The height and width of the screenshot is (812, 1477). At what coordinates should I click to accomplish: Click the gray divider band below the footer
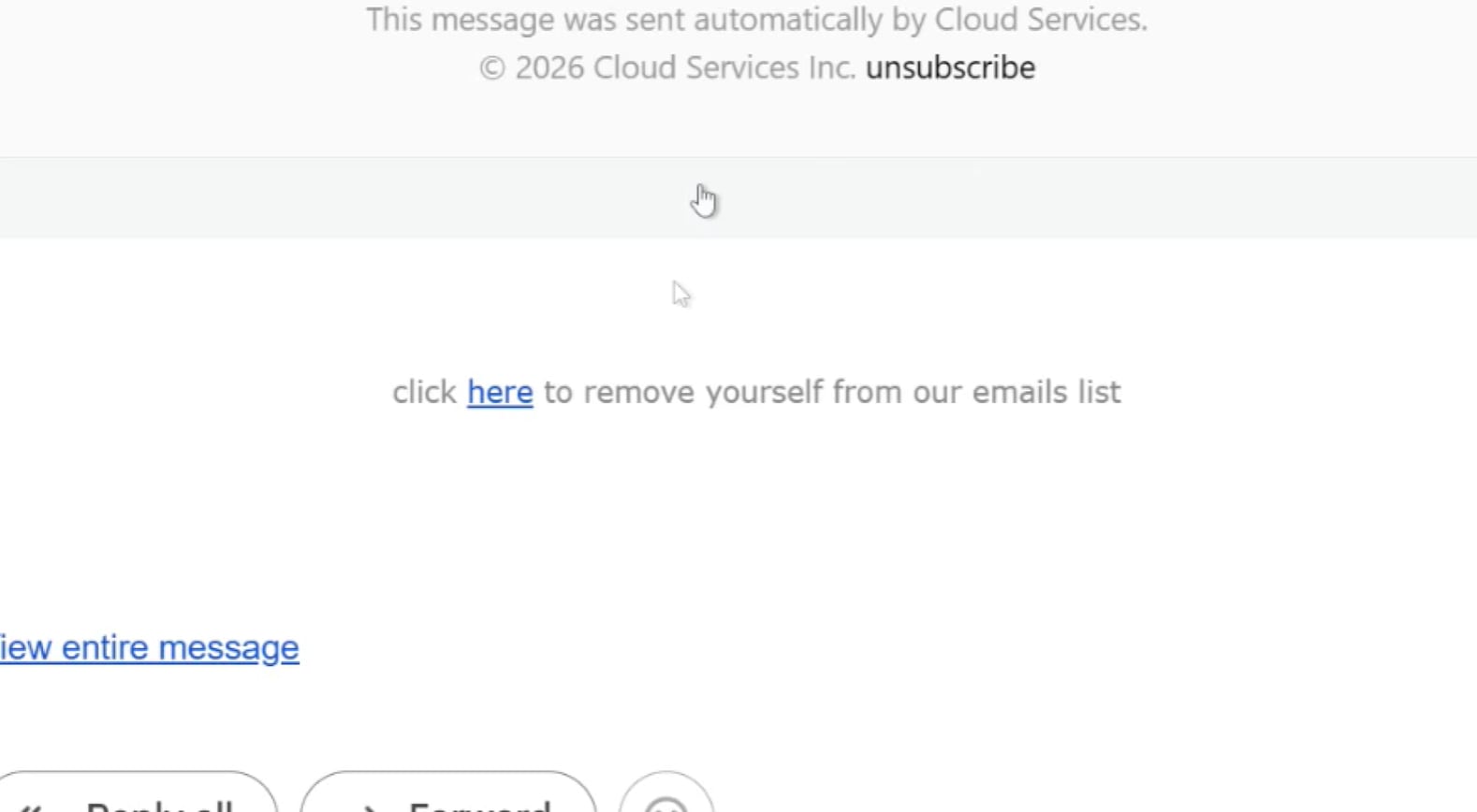pyautogui.click(x=374, y=197)
